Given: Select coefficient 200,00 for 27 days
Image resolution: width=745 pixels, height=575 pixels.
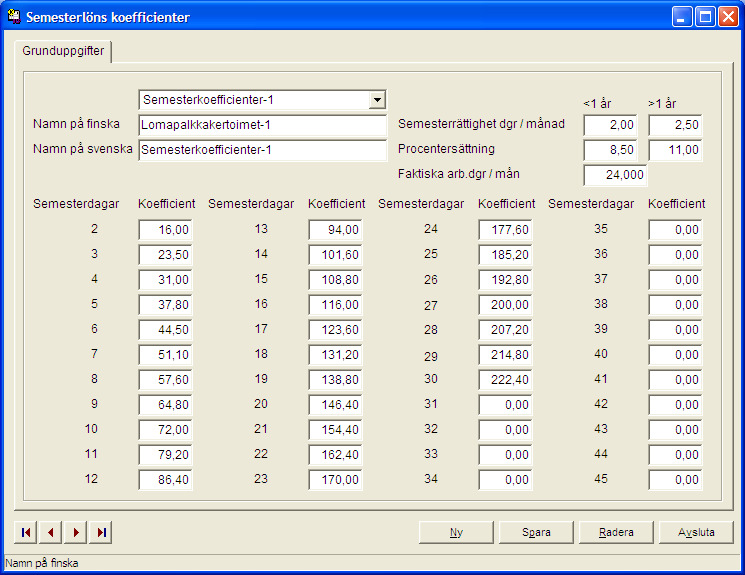Looking at the screenshot, I should tap(506, 305).
